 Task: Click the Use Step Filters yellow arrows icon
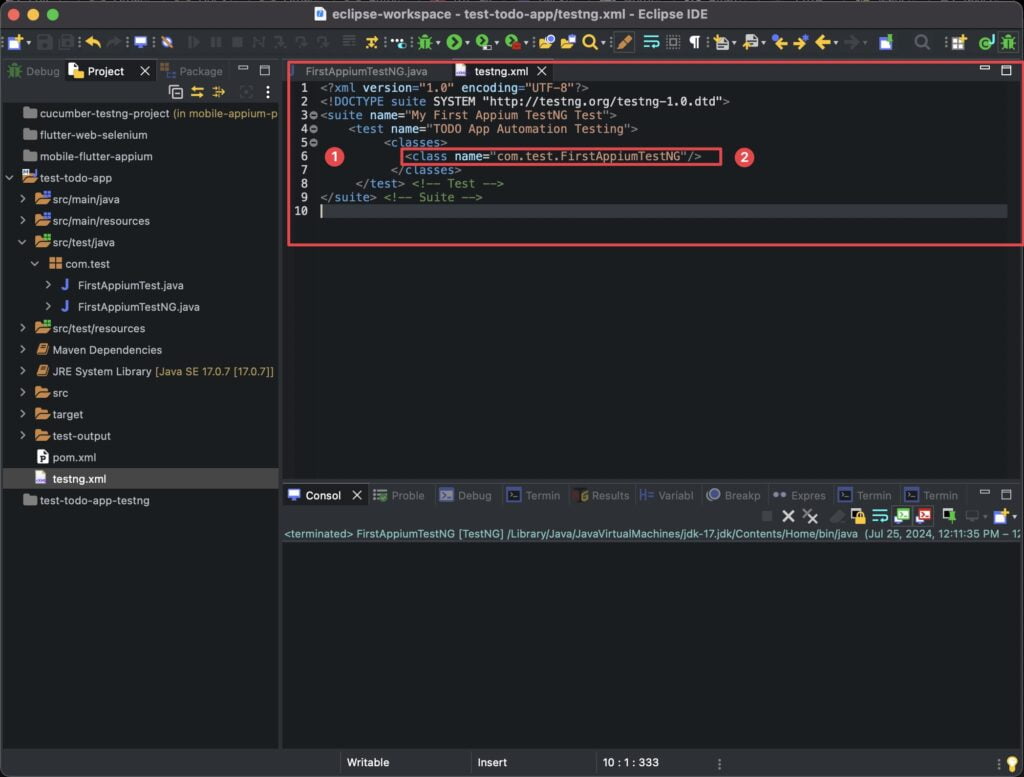point(372,42)
